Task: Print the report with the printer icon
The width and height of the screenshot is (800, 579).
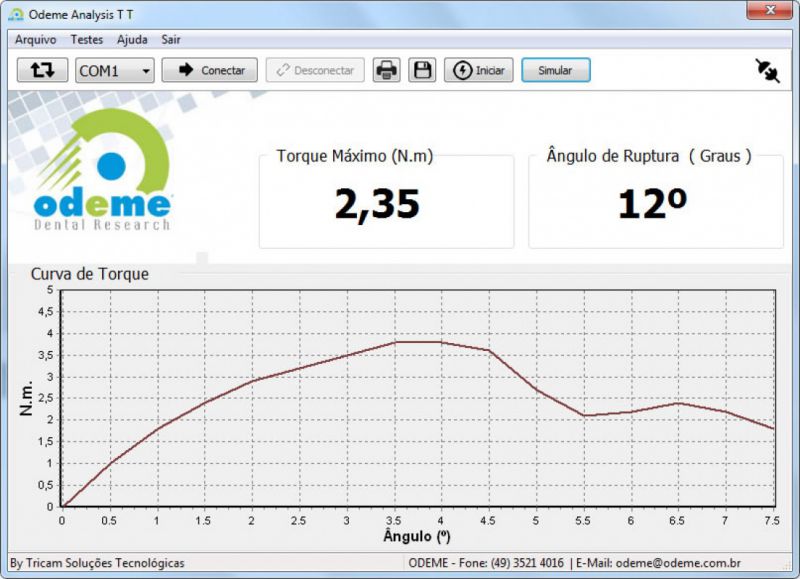Action: [x=386, y=70]
